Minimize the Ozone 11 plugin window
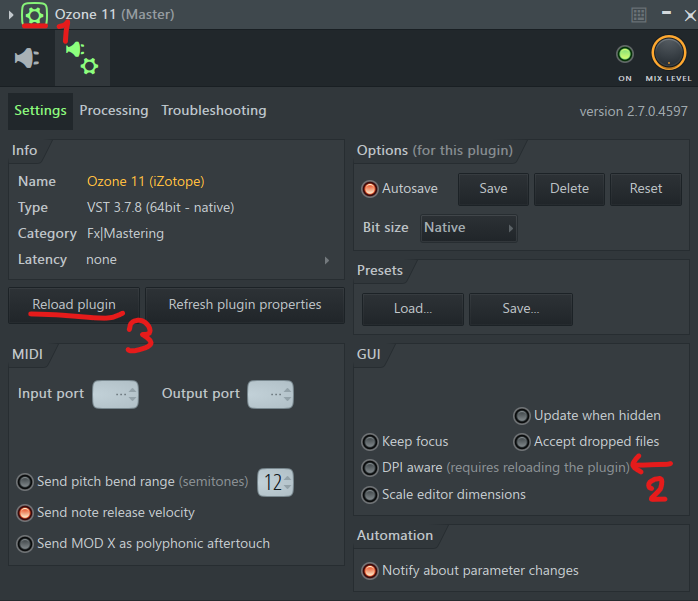The image size is (698, 601). (666, 13)
